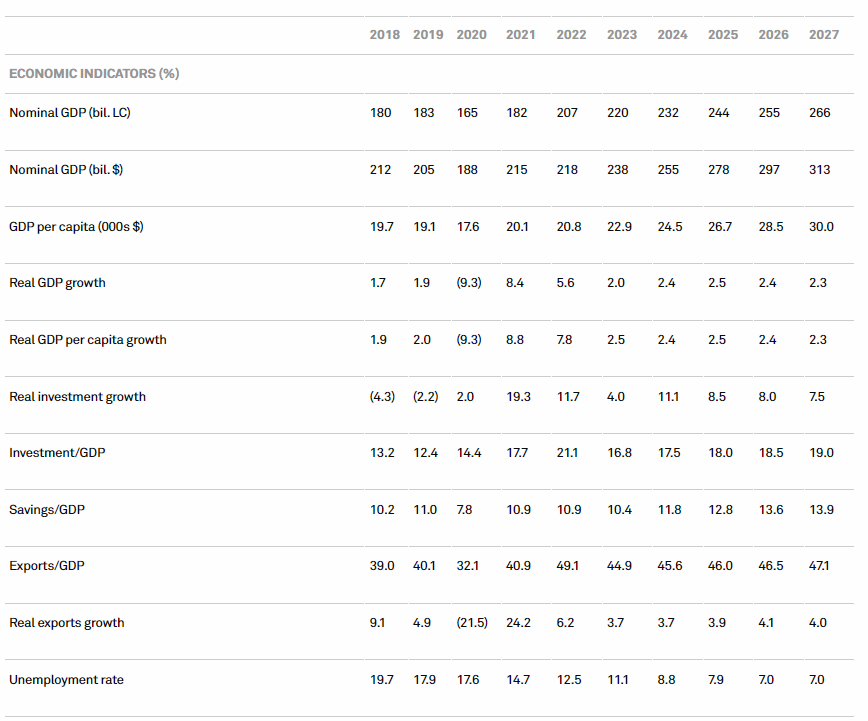
Task: Select the 2021 Real investment growth value 19.3
Action: tap(520, 397)
